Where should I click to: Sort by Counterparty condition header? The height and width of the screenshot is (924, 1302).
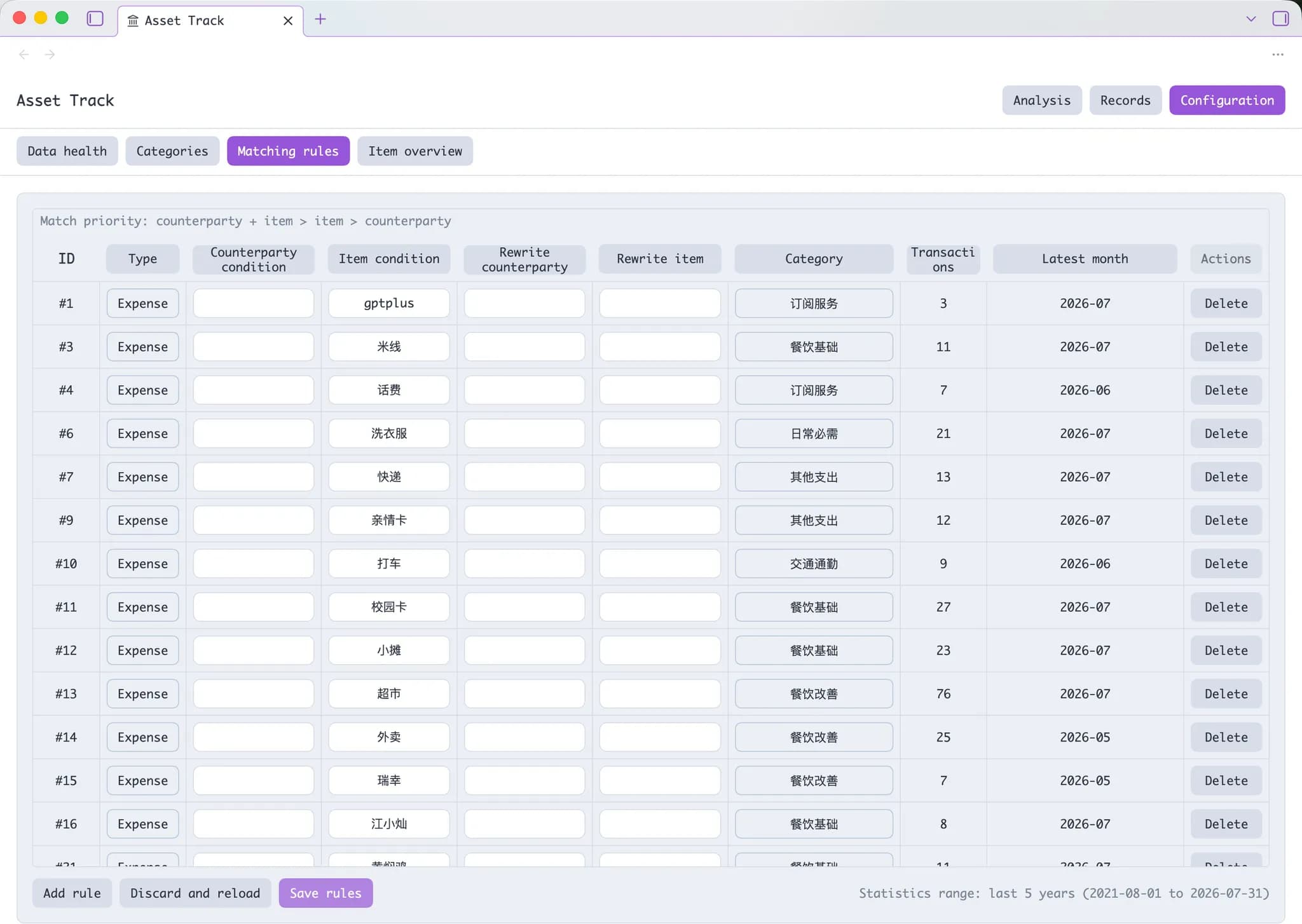pos(254,259)
